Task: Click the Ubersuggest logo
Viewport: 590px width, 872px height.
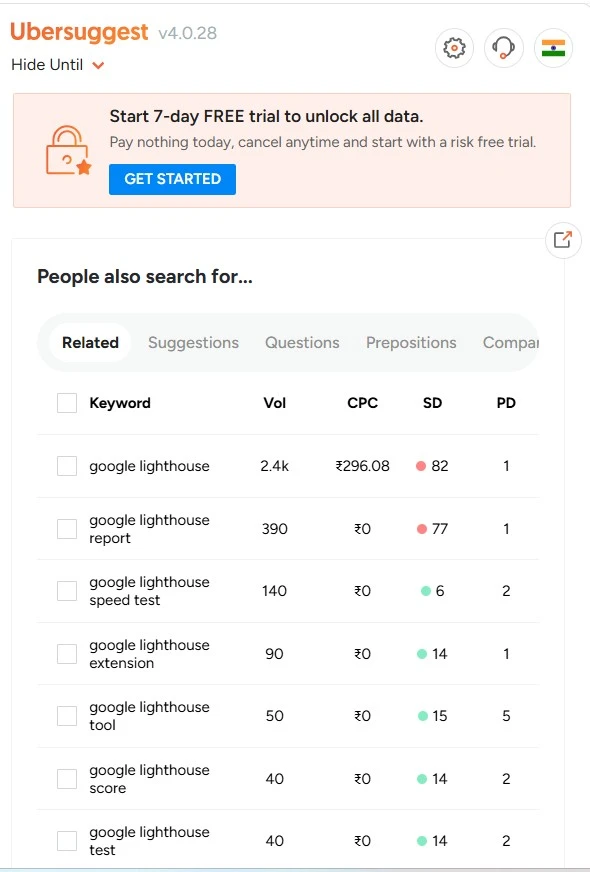Action: pos(80,32)
